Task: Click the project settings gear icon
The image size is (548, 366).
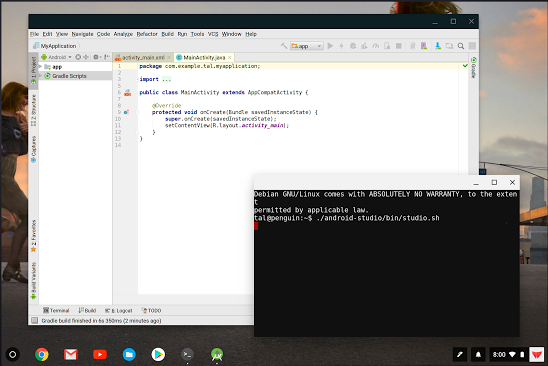Action: (x=96, y=57)
